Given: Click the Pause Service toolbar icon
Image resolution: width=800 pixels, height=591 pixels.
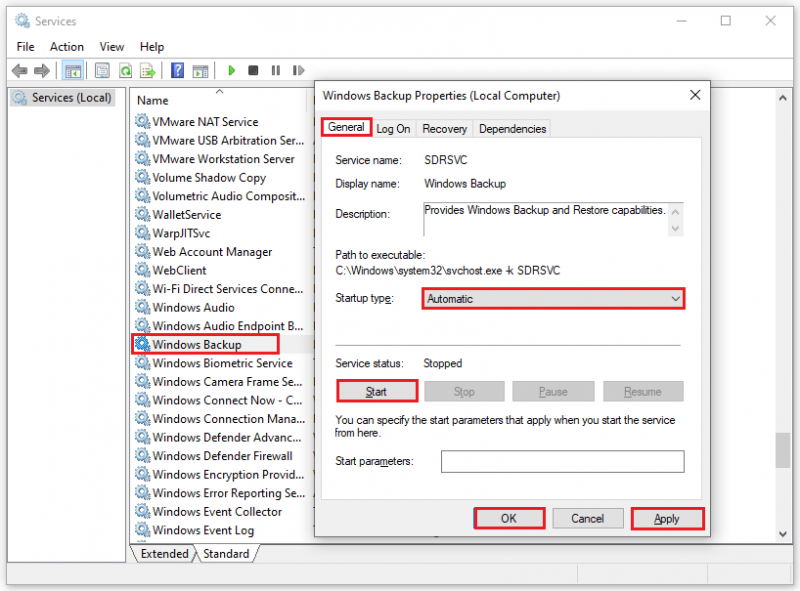Looking at the screenshot, I should 276,70.
